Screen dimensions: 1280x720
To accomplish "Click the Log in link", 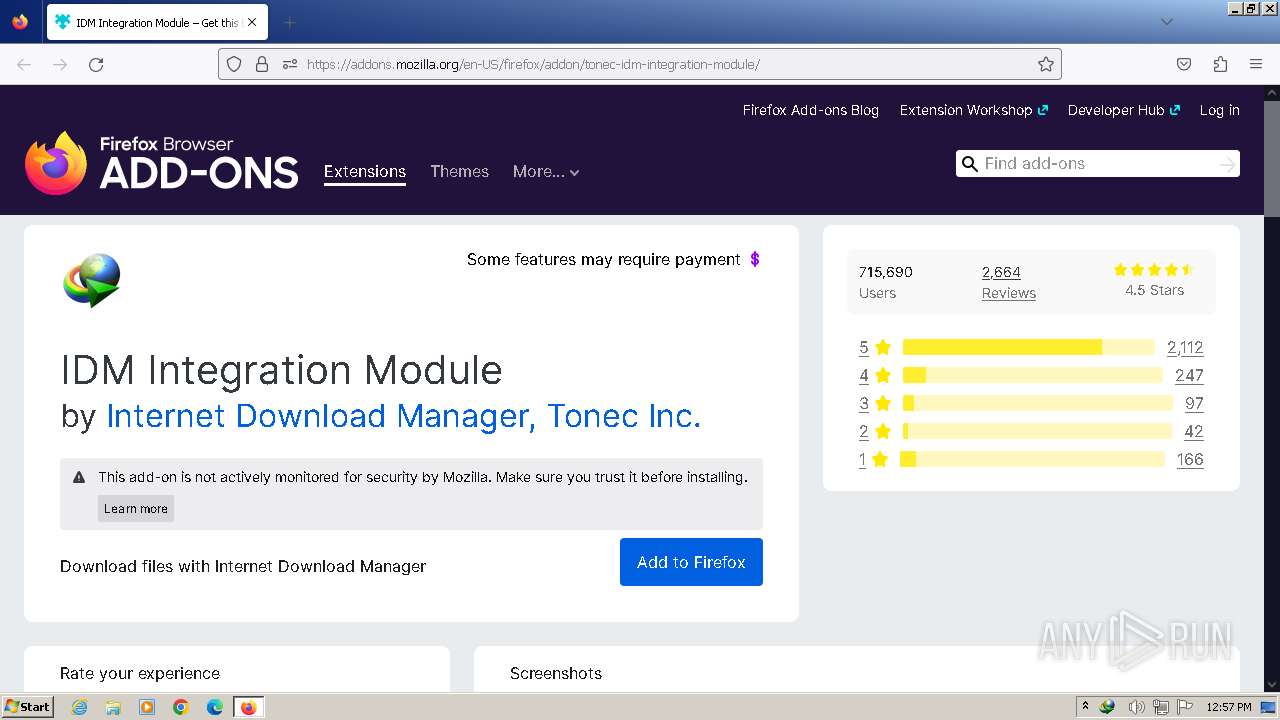I will tap(1219, 110).
